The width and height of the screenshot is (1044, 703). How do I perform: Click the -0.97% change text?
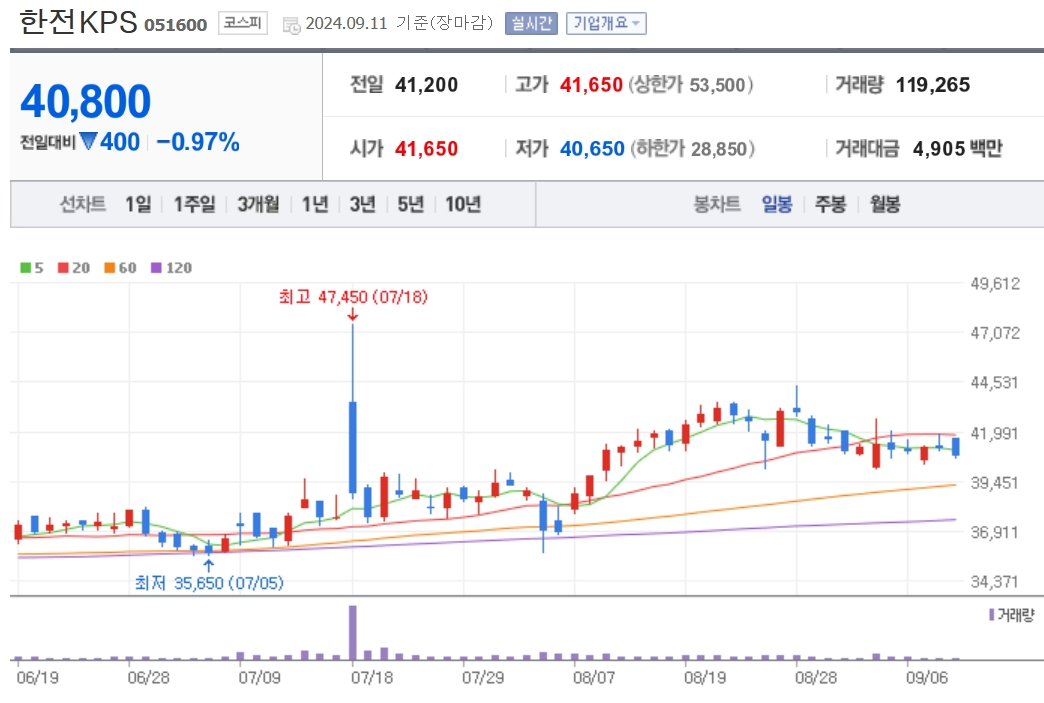coord(198,142)
